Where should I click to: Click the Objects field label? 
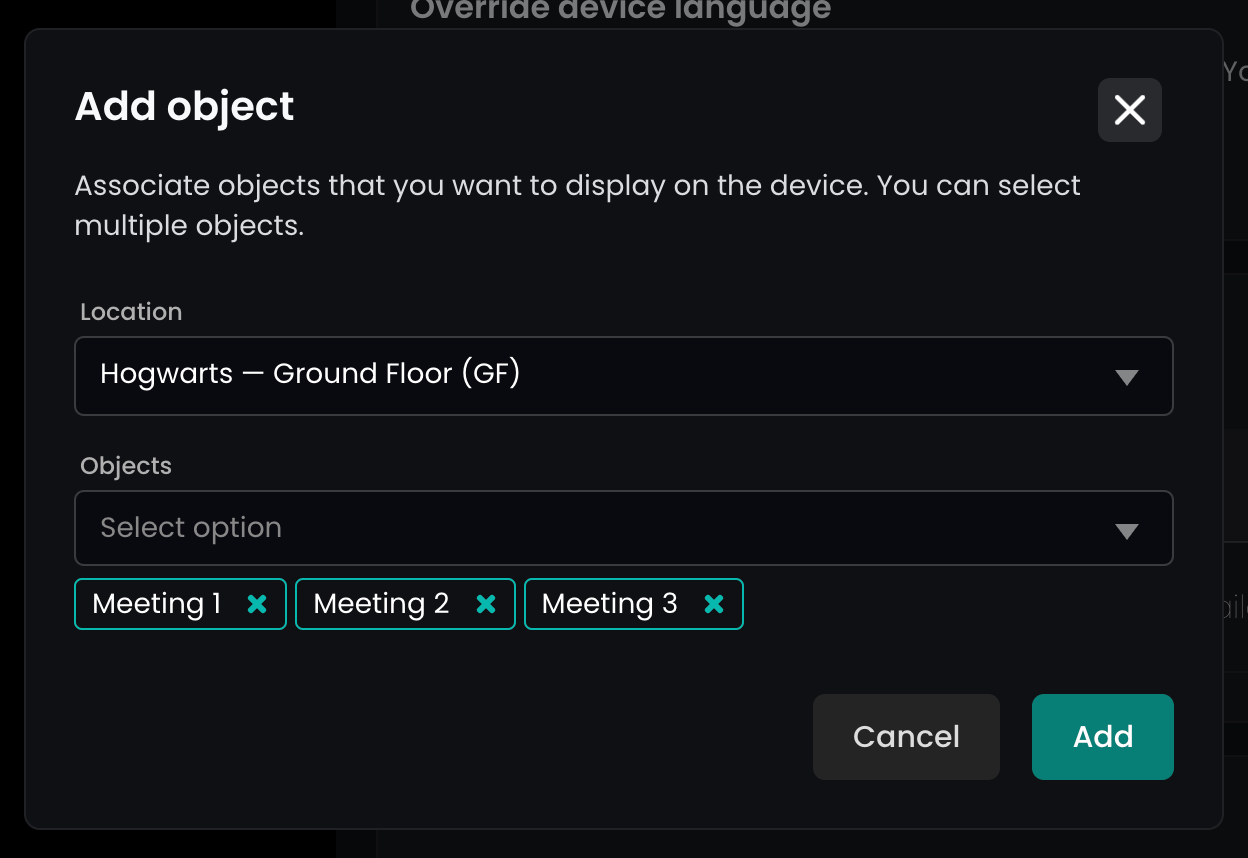pyautogui.click(x=126, y=466)
